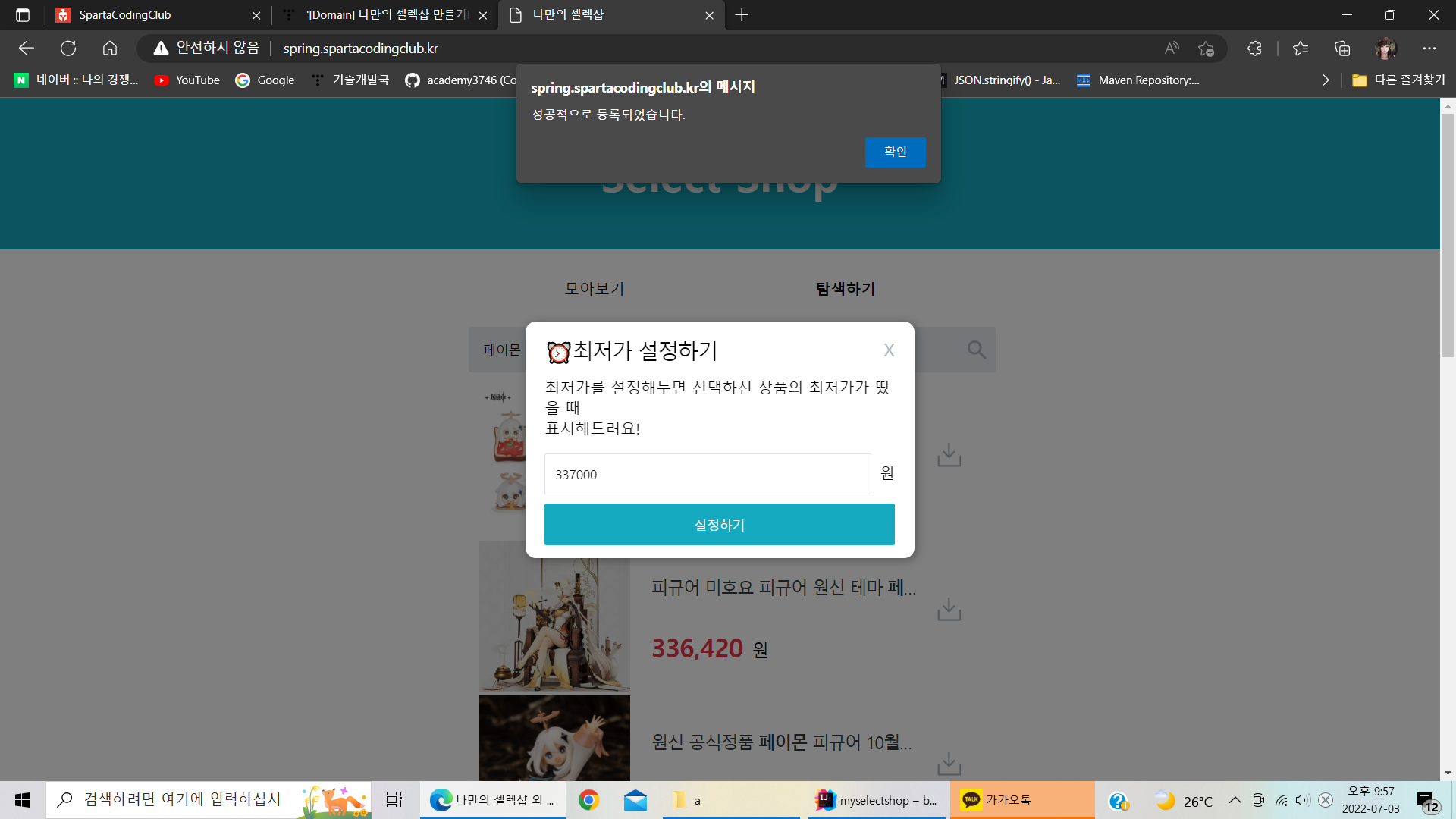This screenshot has width=1456, height=819.
Task: Open the YouTube bookmark
Action: (x=187, y=80)
